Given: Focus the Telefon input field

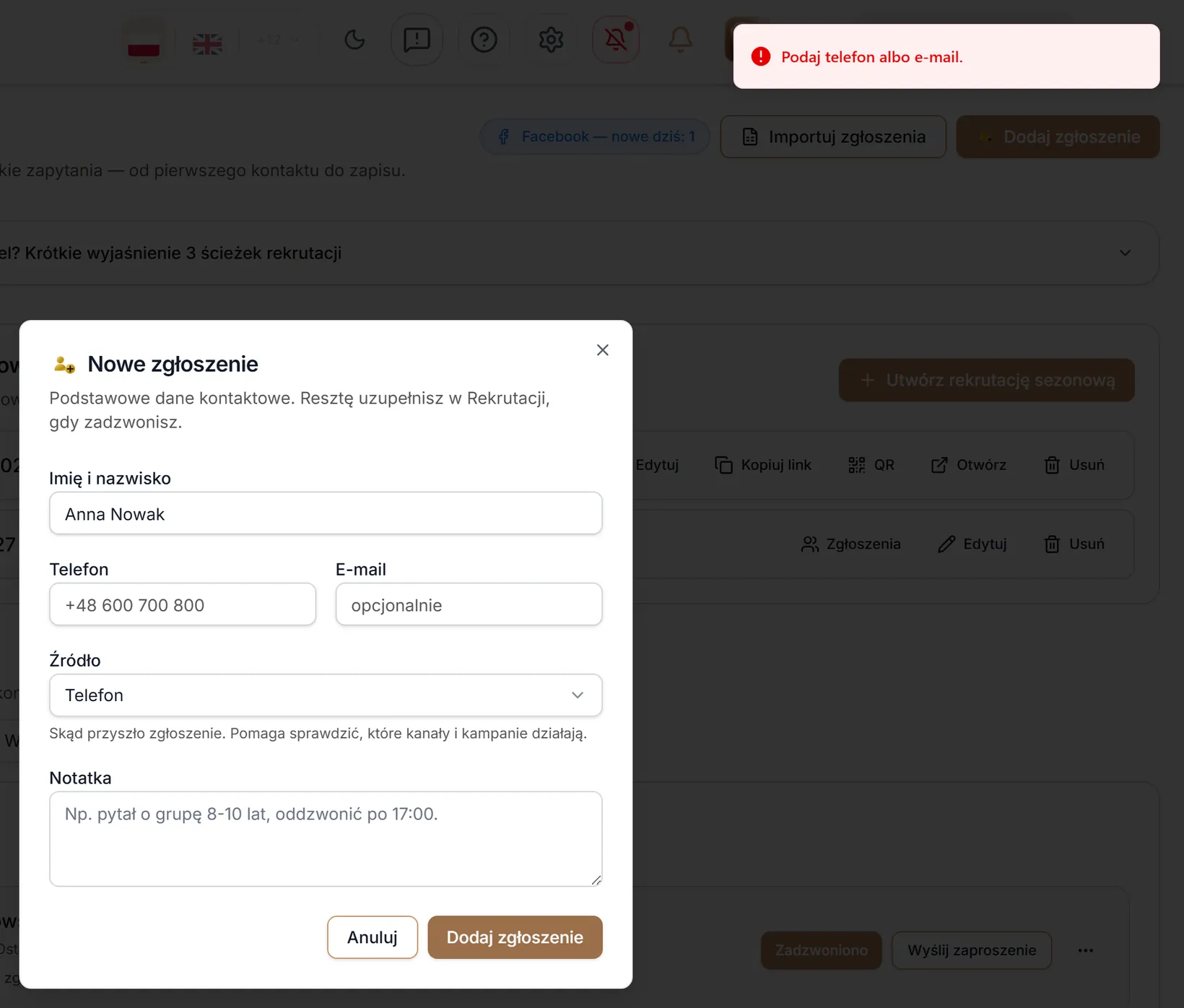Looking at the screenshot, I should click(183, 604).
